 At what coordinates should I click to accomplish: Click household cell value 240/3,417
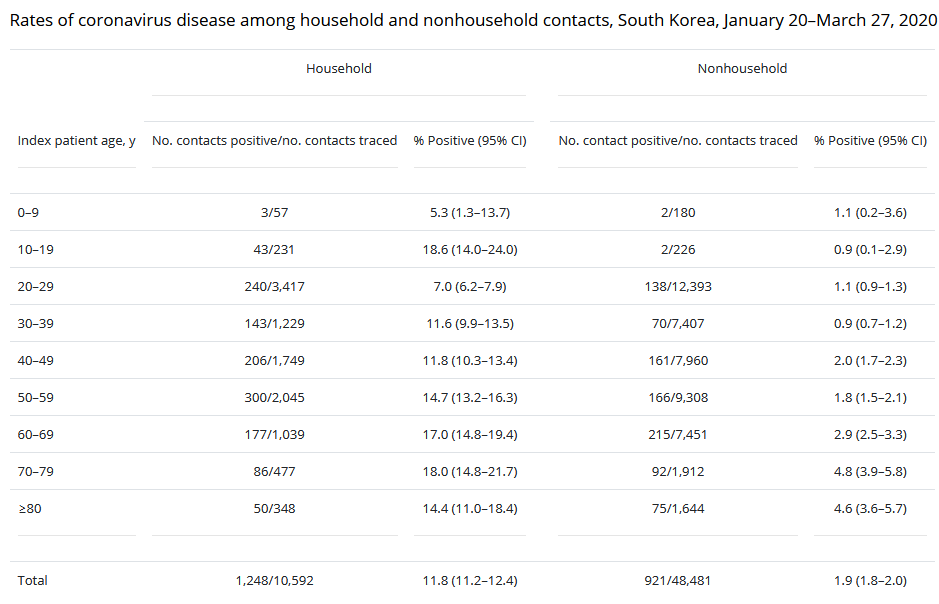(274, 287)
